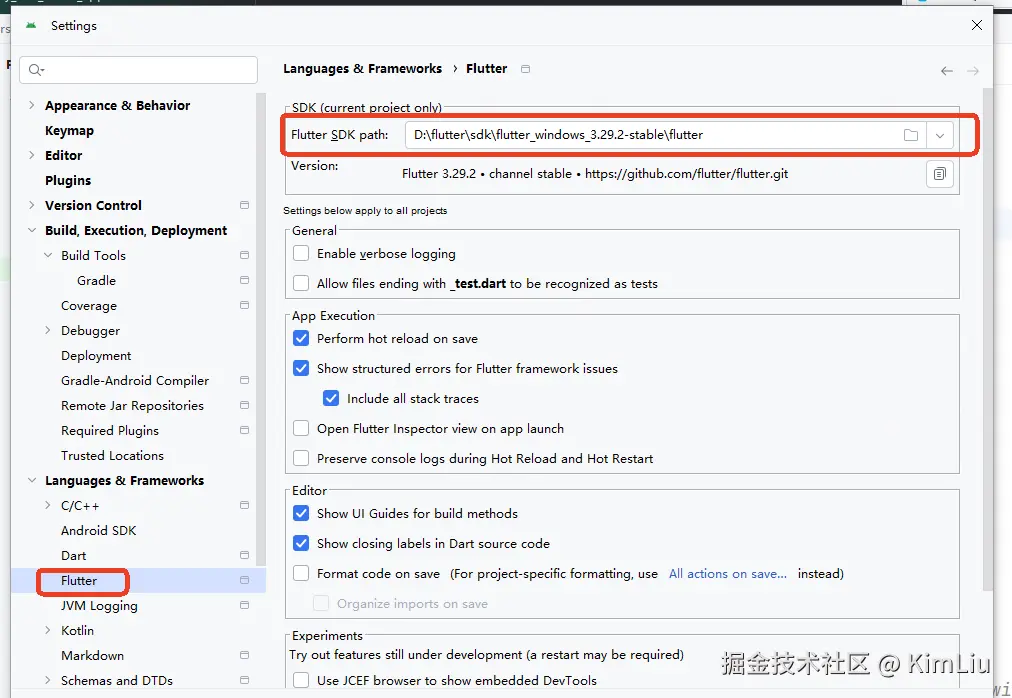Toggle Allow files ending with _test.dart checkbox
The height and width of the screenshot is (698, 1012).
pyautogui.click(x=301, y=283)
